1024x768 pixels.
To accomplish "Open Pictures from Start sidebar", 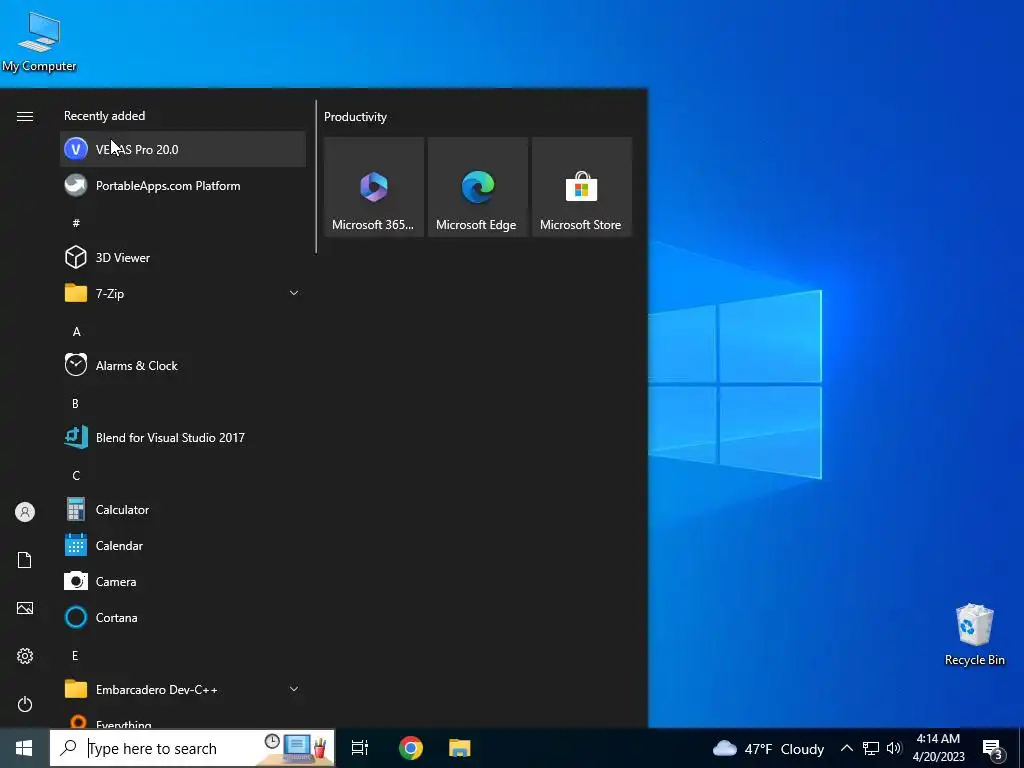I will pyautogui.click(x=25, y=608).
